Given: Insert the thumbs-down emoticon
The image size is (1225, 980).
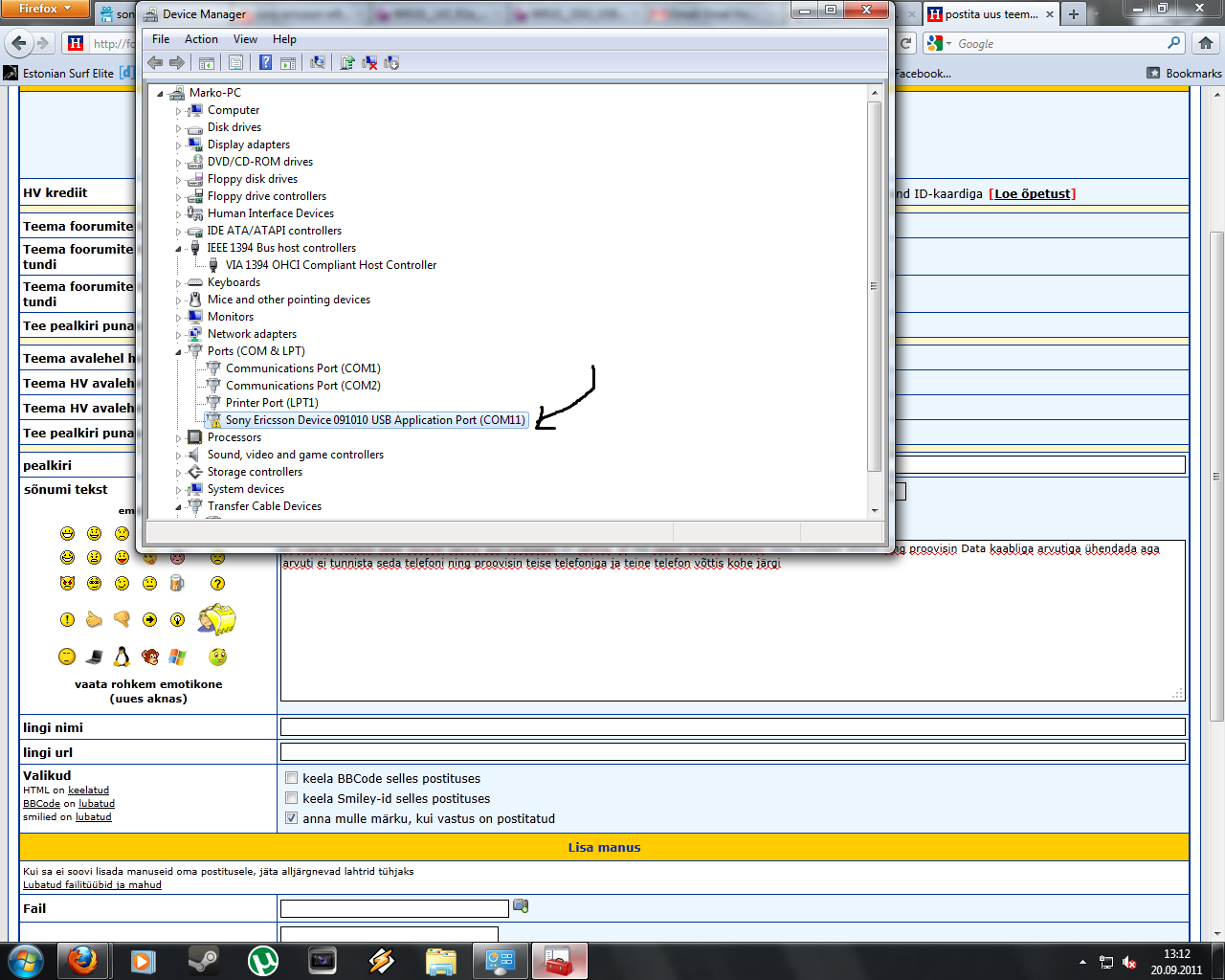Looking at the screenshot, I should [122, 619].
